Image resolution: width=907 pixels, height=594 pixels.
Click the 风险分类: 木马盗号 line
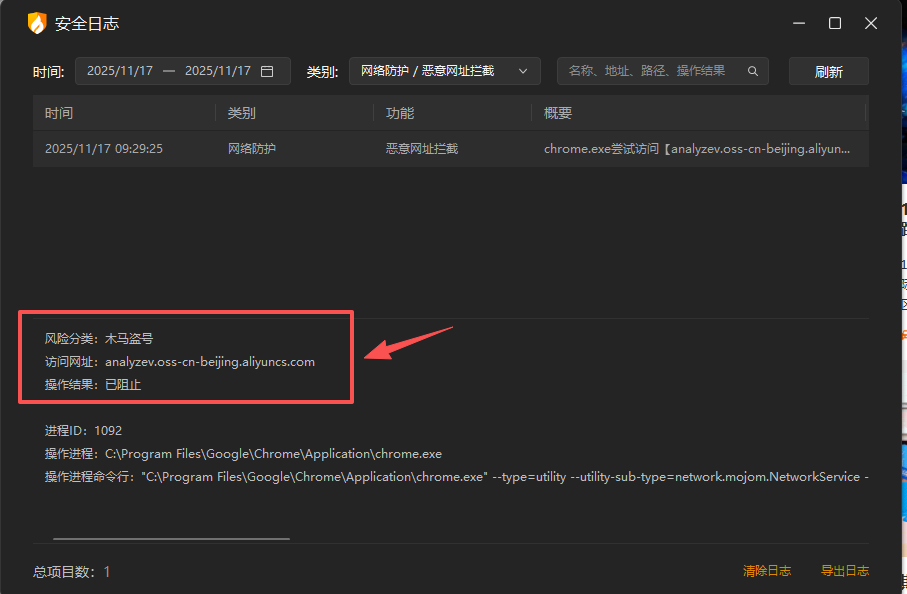pyautogui.click(x=99, y=338)
